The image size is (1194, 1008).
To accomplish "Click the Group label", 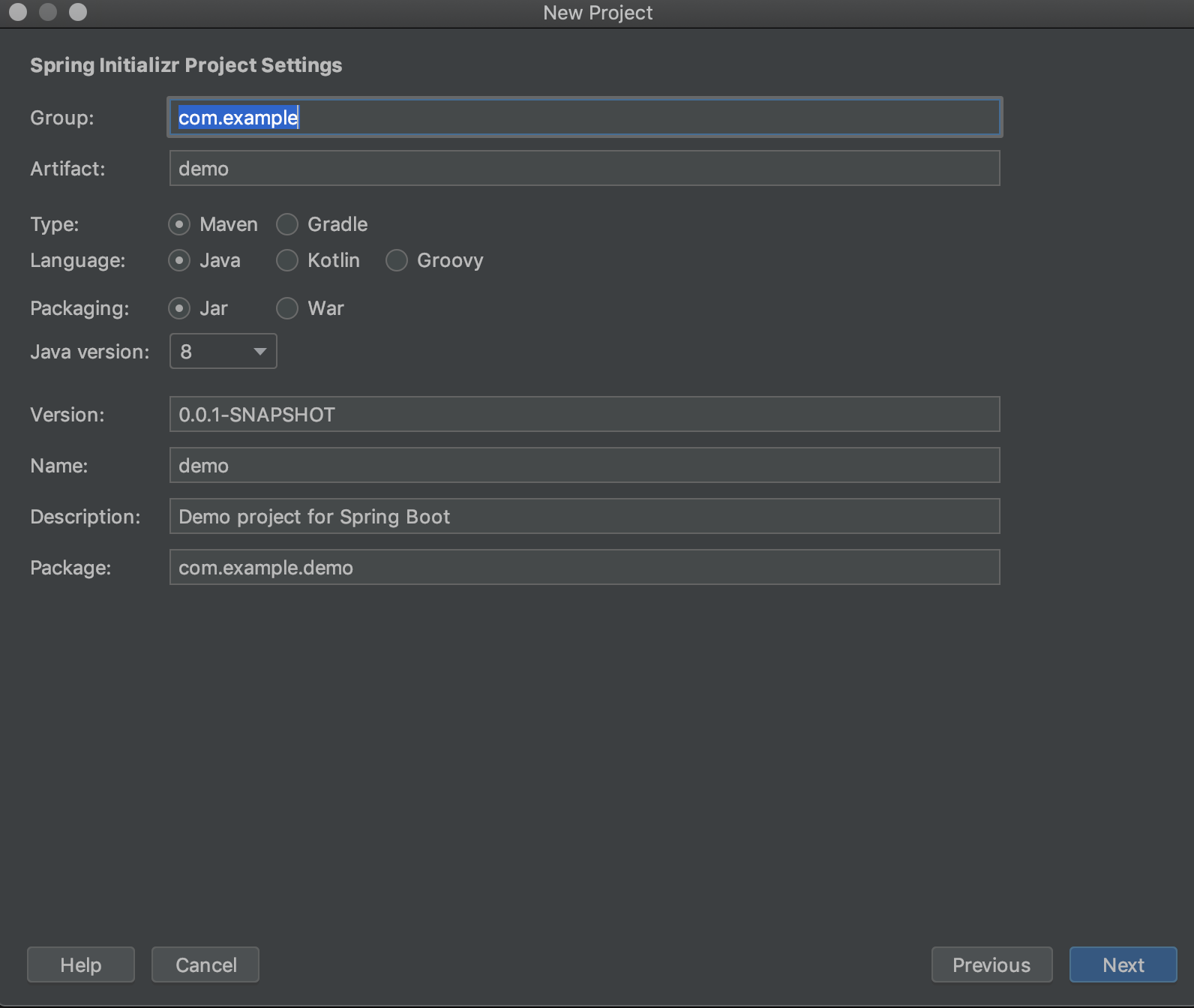I will pyautogui.click(x=62, y=118).
